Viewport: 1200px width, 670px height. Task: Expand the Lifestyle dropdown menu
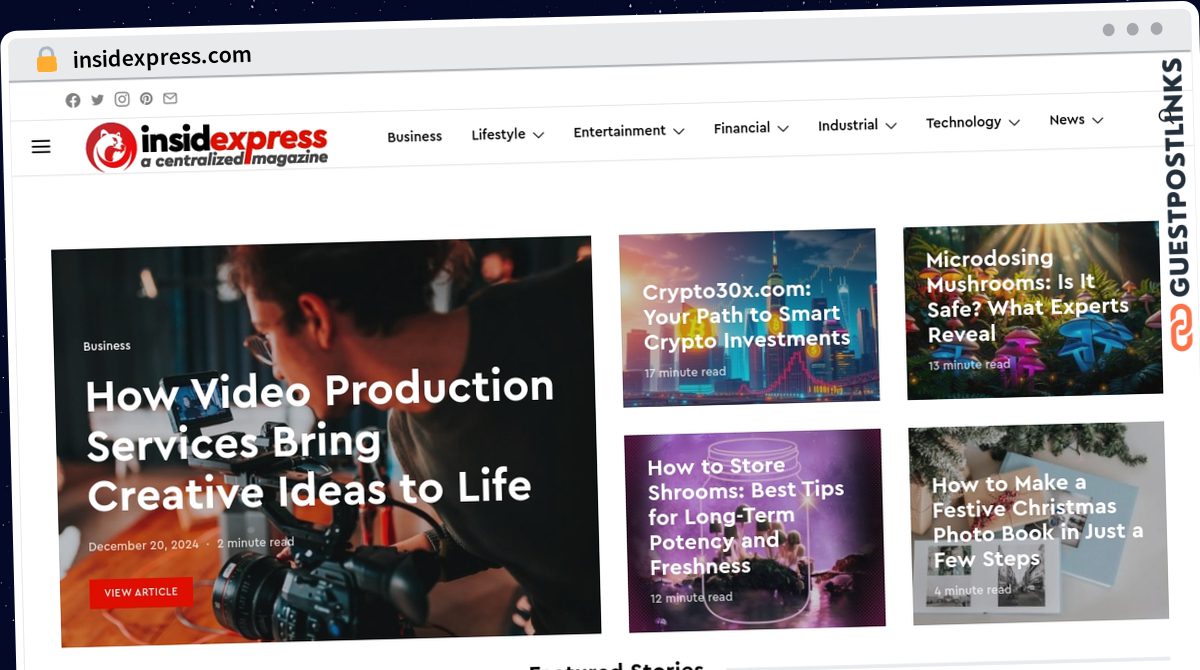(x=508, y=134)
